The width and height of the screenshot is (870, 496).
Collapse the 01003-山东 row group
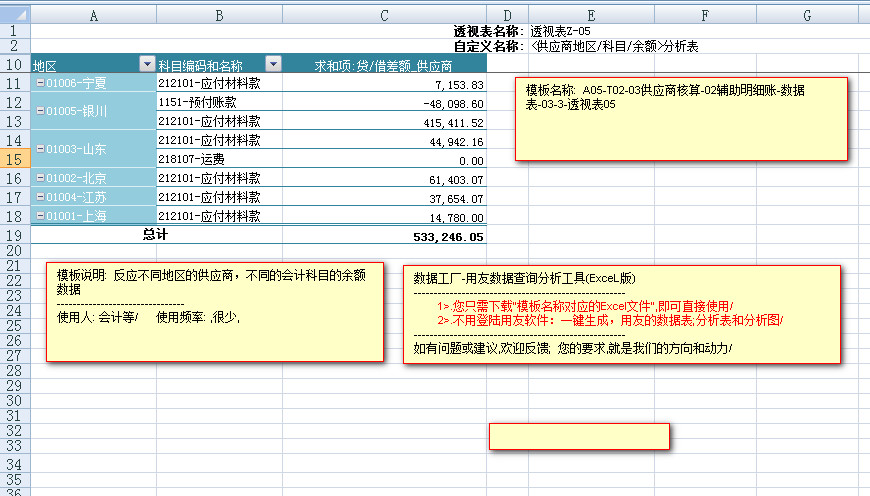pyautogui.click(x=40, y=149)
